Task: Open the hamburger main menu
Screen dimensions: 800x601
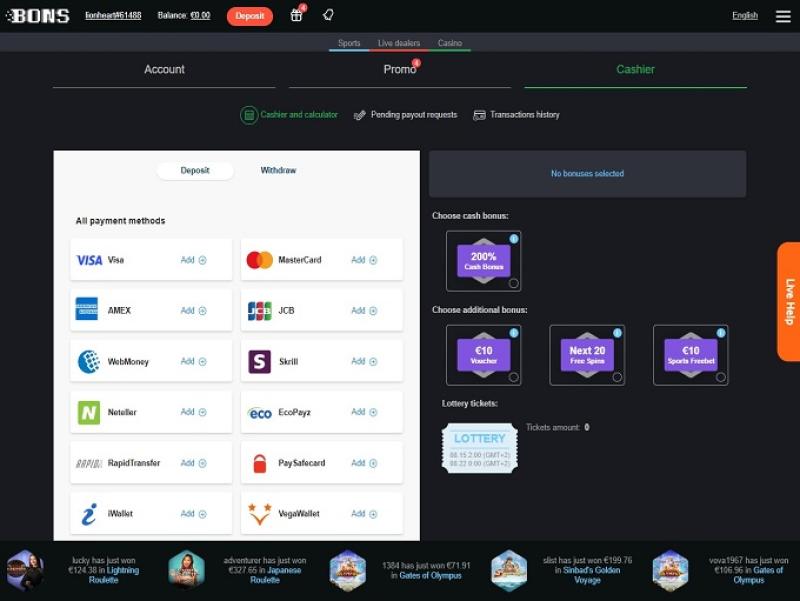Action: point(783,16)
